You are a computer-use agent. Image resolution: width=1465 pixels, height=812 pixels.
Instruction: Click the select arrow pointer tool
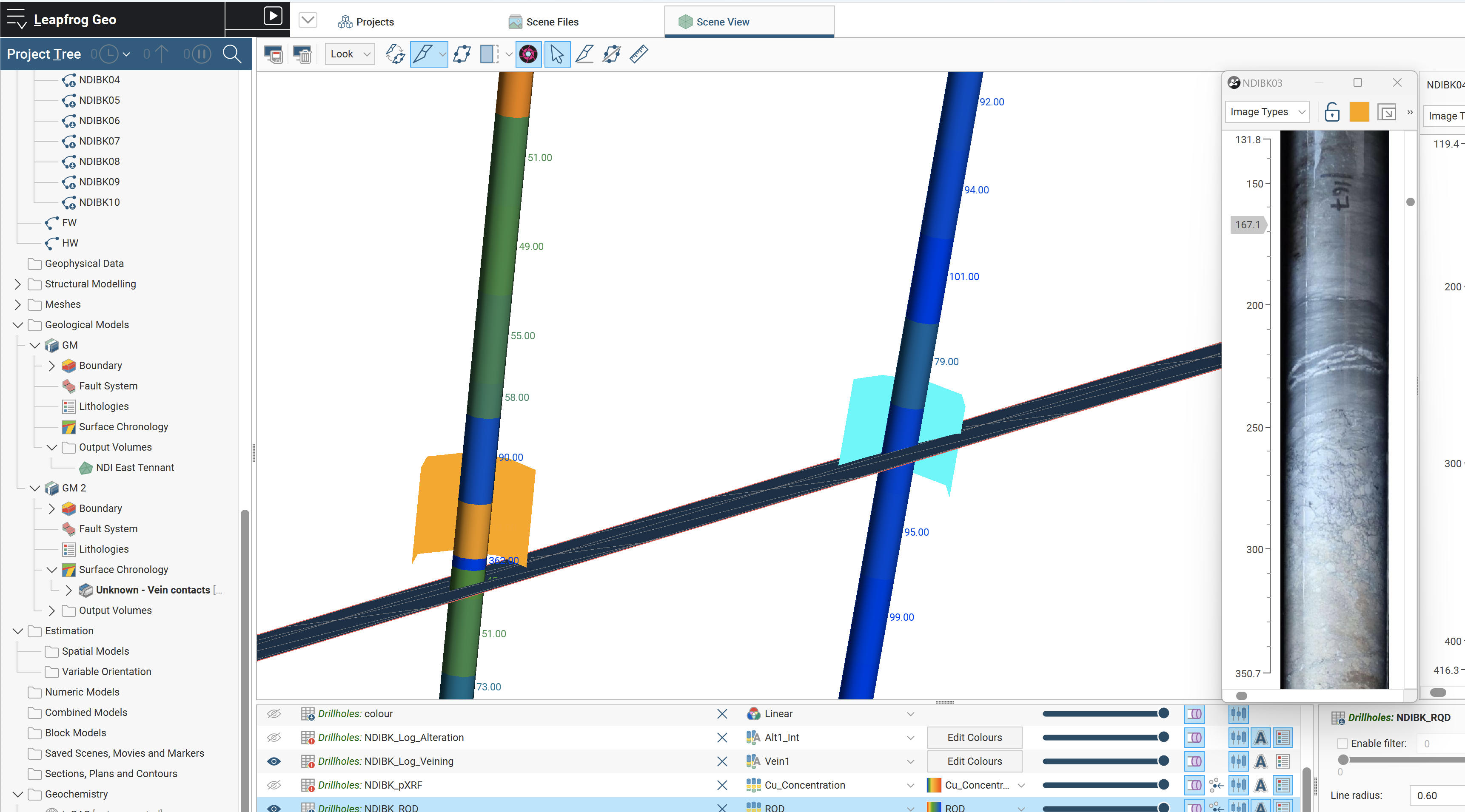557,54
